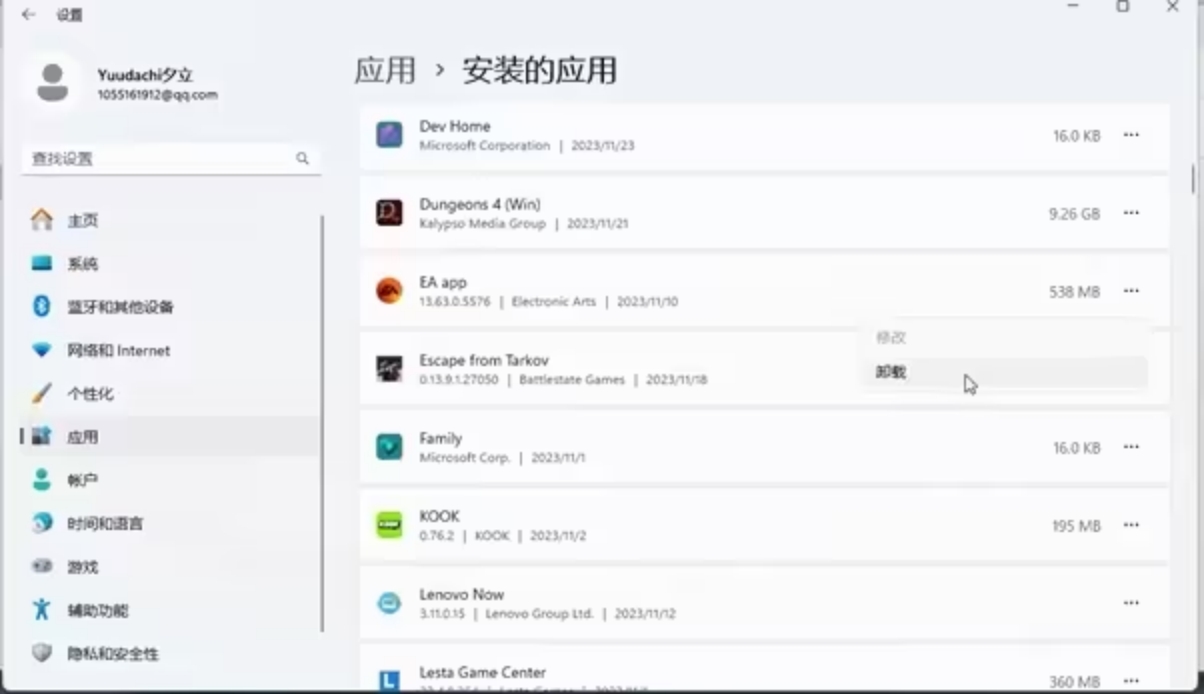Click the "9.26 GB" size value
Screen dimensions: 1204x694
point(1074,213)
